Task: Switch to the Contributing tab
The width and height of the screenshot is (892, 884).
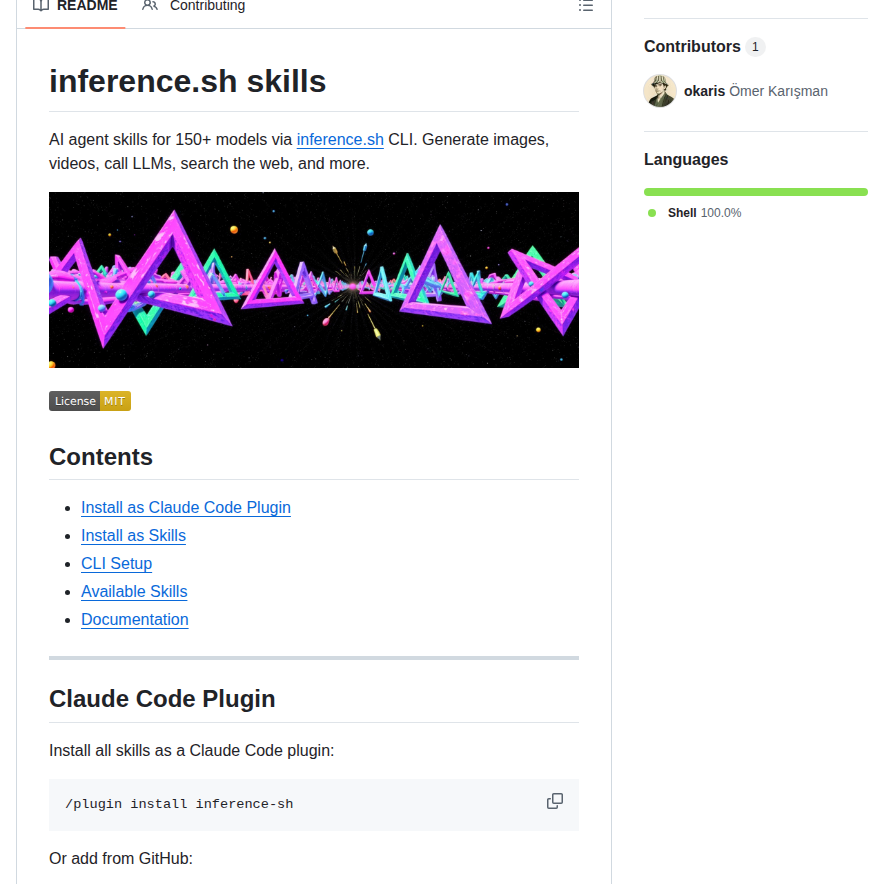Action: click(193, 7)
